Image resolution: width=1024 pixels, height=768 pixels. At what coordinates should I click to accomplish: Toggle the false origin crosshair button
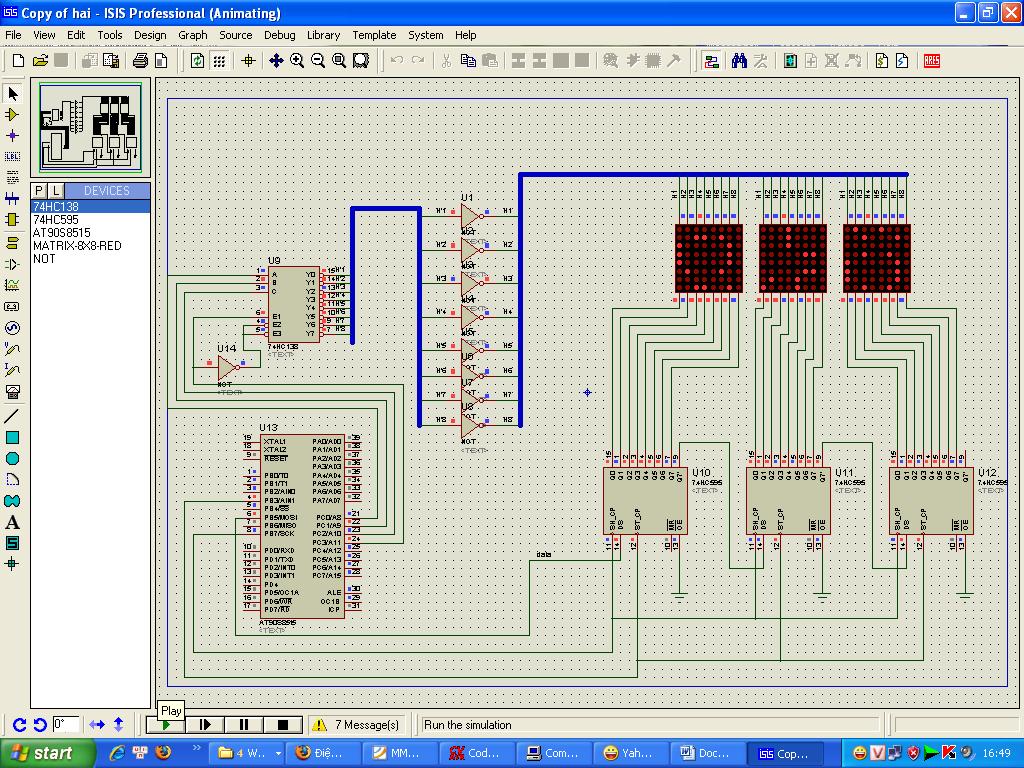(x=249, y=61)
